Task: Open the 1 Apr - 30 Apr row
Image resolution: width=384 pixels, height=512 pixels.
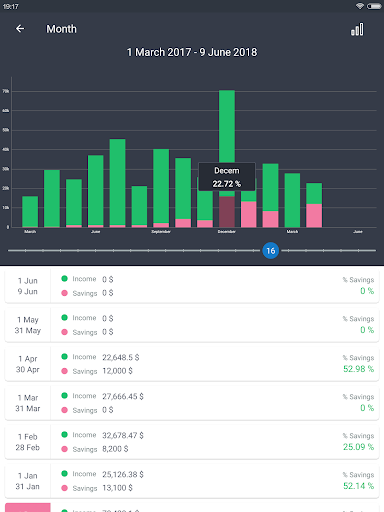Action: [x=192, y=364]
